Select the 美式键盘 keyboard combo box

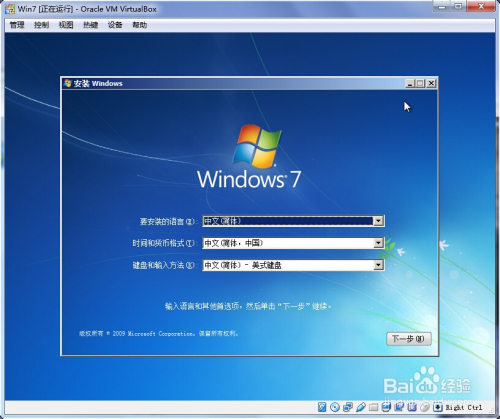pos(293,265)
